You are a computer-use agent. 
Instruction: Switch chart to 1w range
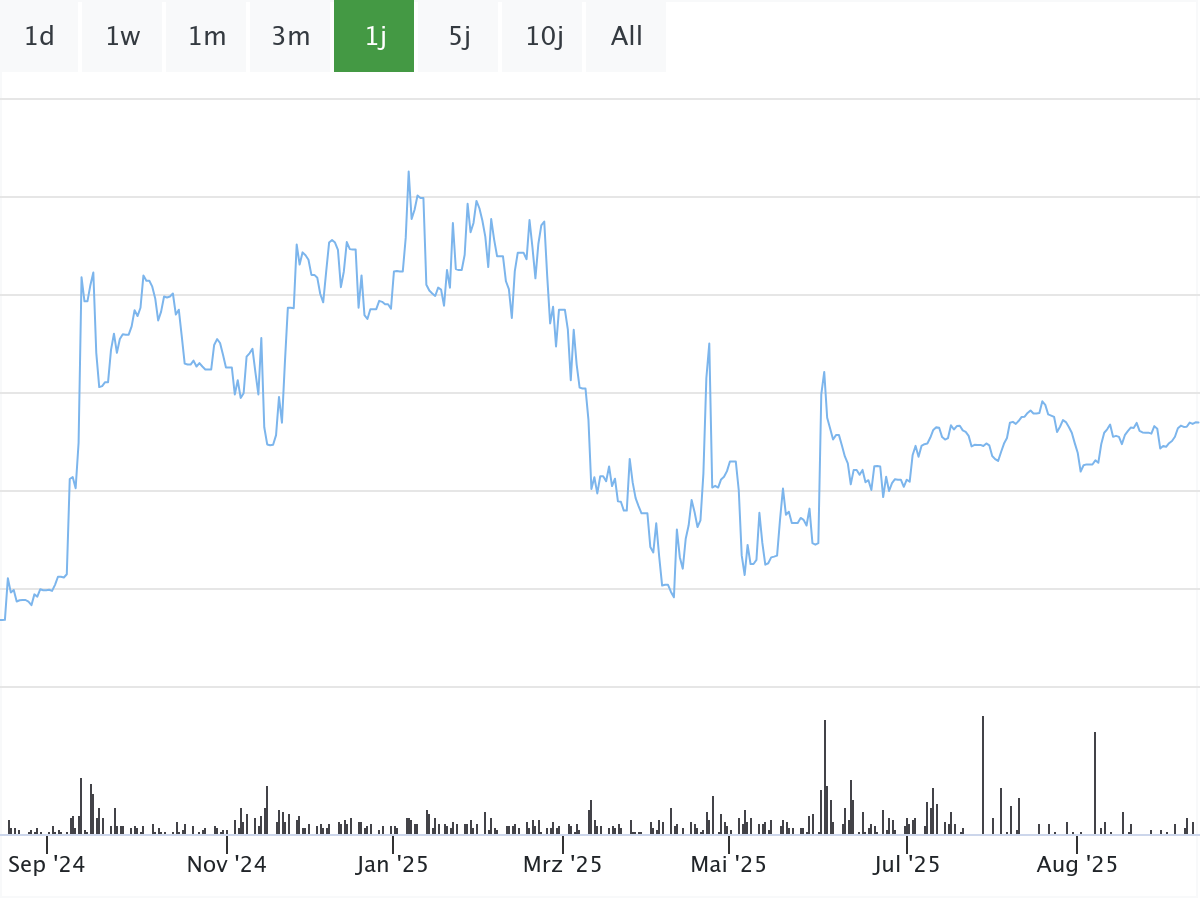(123, 37)
